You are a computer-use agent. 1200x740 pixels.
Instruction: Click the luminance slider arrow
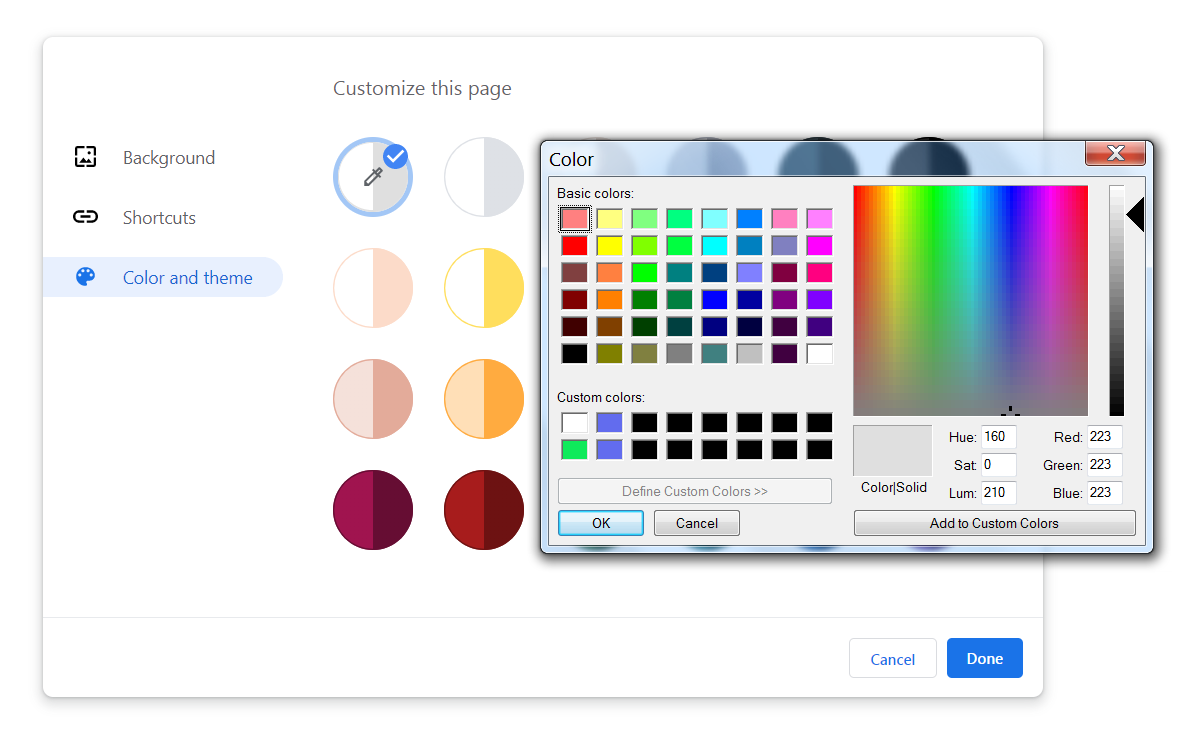[1135, 214]
